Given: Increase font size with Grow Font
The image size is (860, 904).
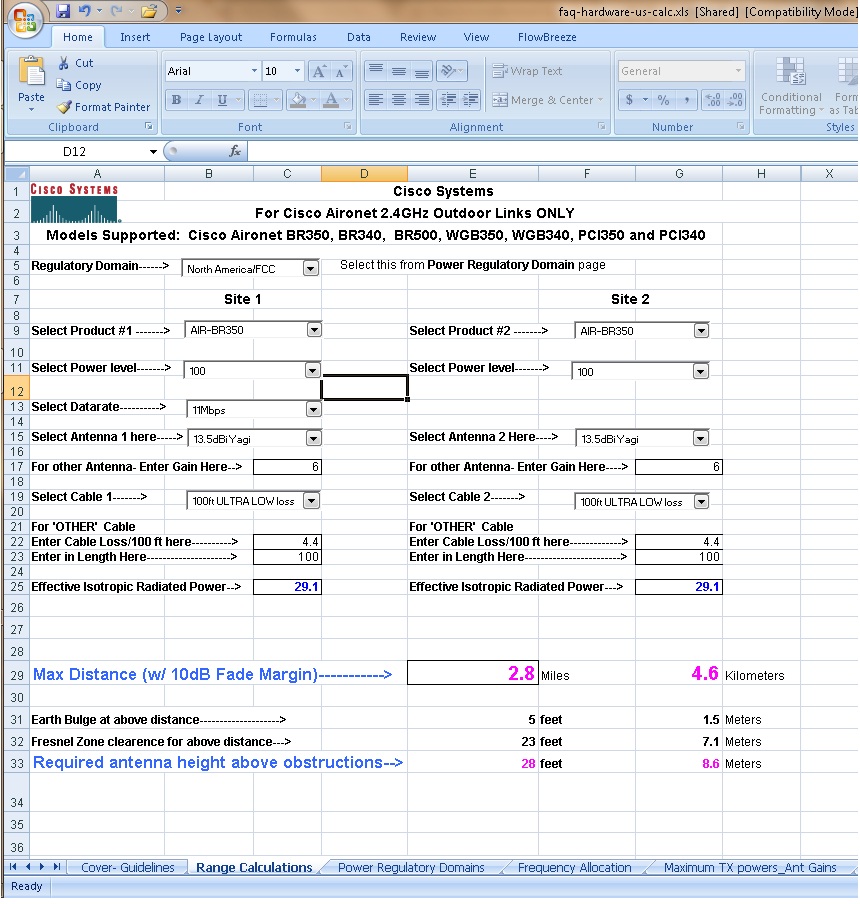Looking at the screenshot, I should [319, 71].
